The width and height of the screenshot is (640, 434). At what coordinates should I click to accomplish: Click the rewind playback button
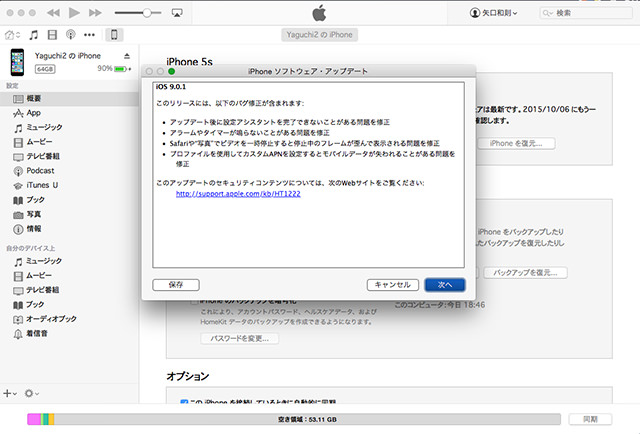coord(53,13)
